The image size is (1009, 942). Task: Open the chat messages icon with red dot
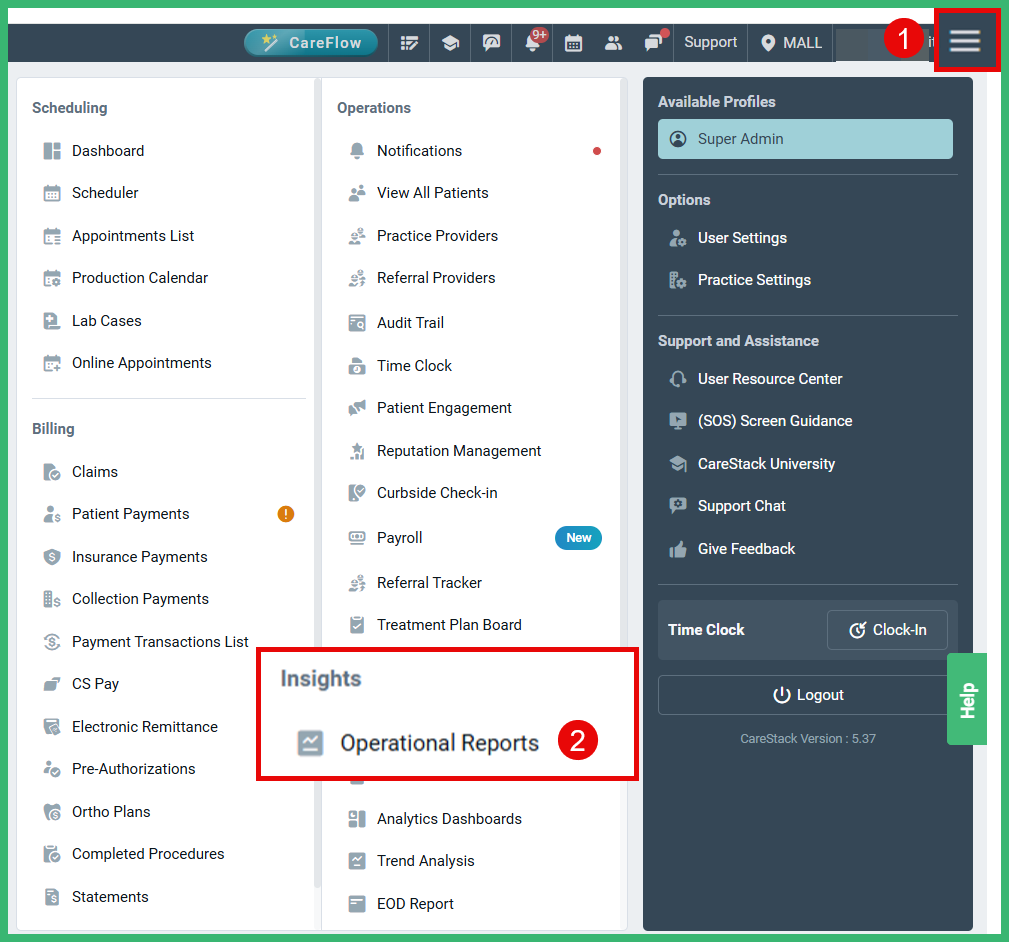(x=653, y=42)
